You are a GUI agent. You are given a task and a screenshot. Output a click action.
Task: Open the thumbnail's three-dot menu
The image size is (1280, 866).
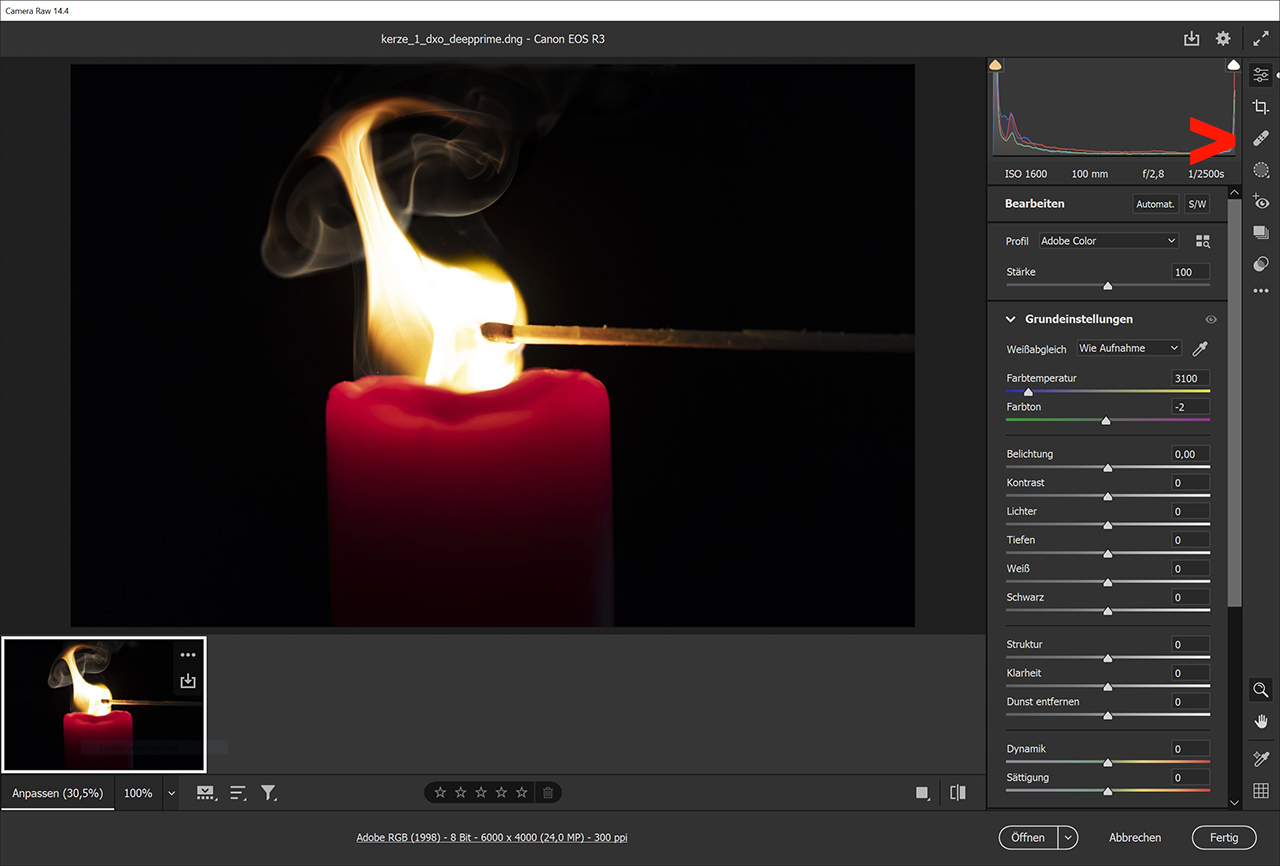(x=188, y=655)
